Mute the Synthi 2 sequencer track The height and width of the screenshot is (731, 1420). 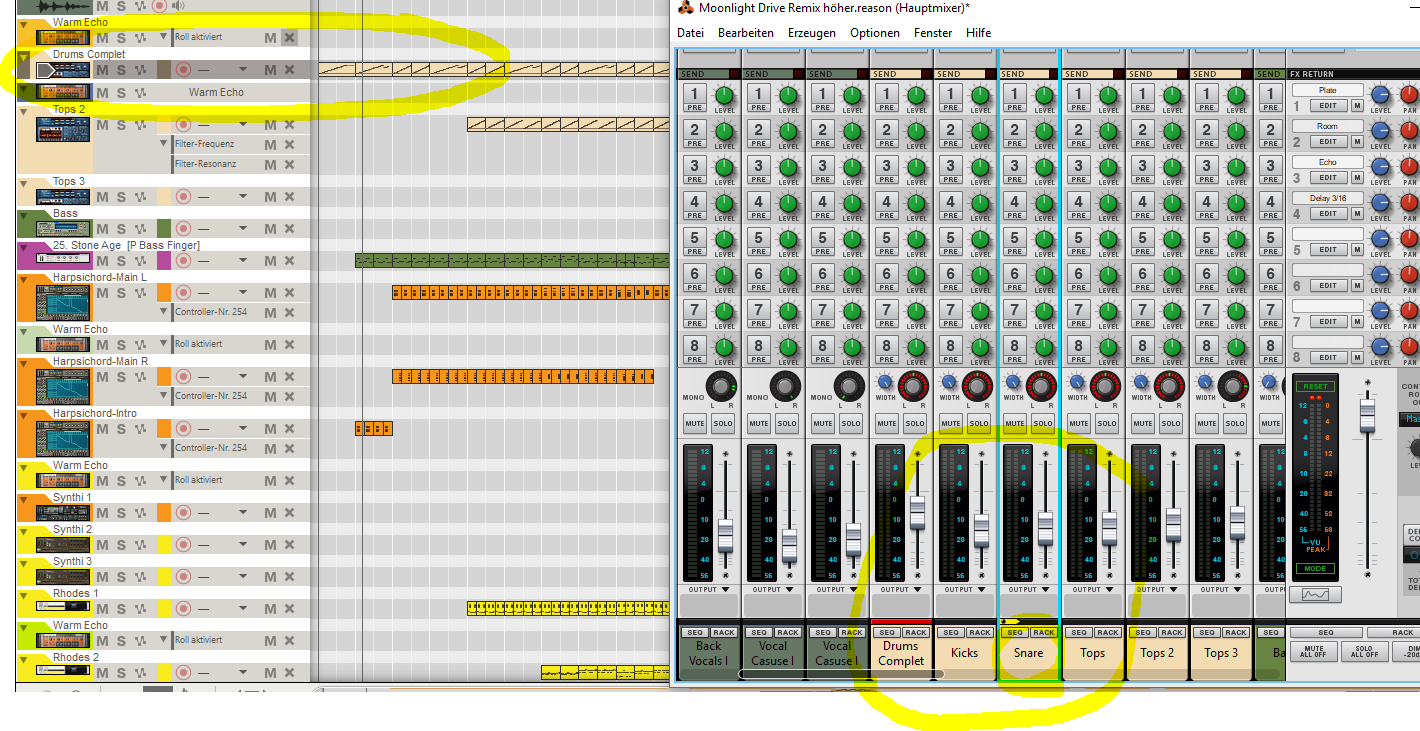[102, 545]
